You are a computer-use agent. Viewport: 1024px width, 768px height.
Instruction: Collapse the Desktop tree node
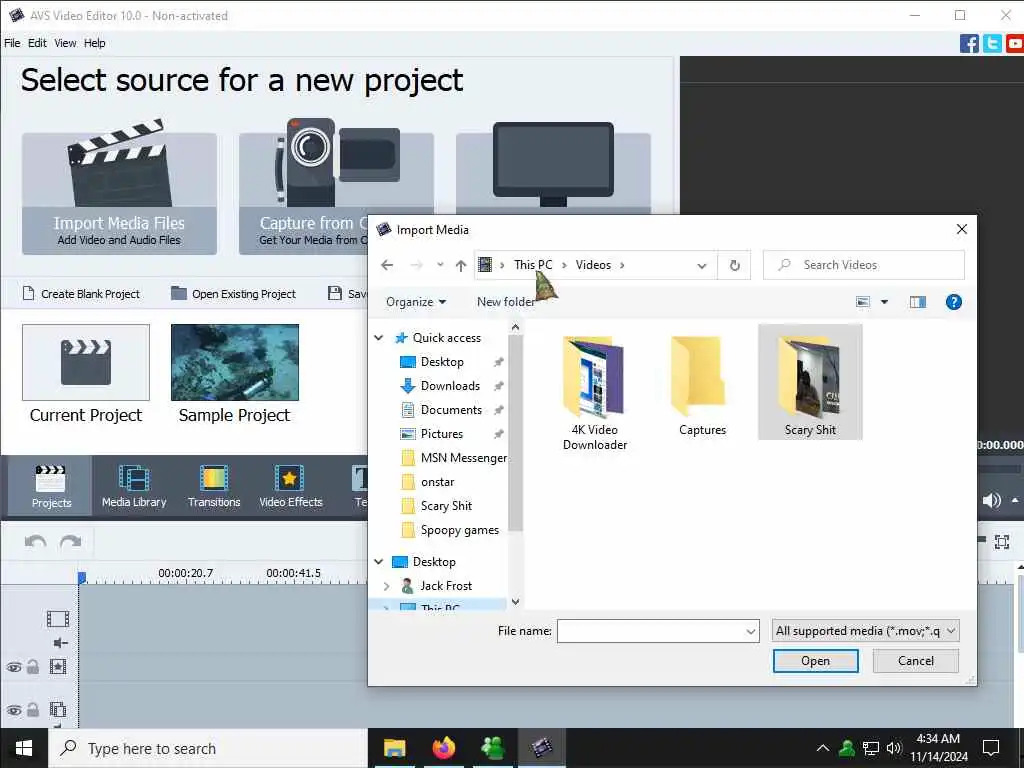(x=379, y=562)
